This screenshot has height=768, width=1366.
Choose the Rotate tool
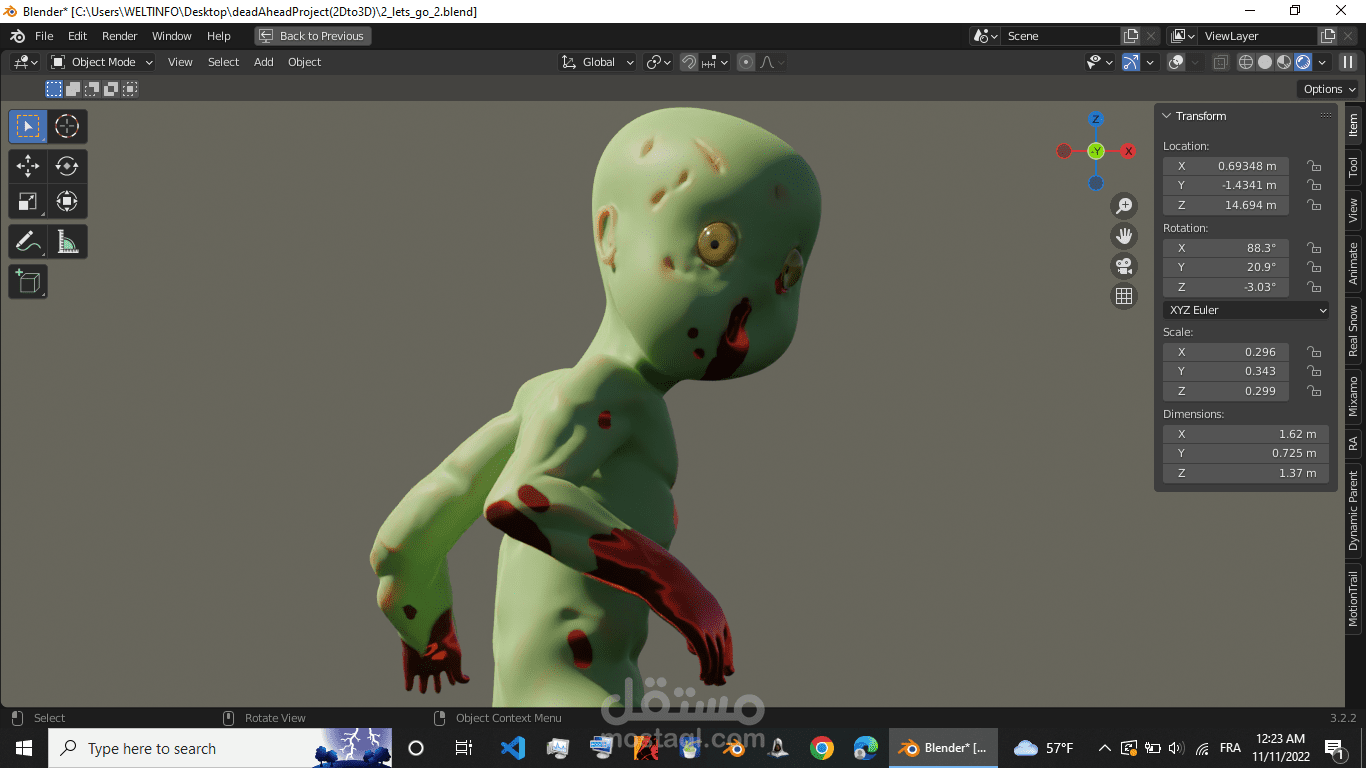click(67, 166)
